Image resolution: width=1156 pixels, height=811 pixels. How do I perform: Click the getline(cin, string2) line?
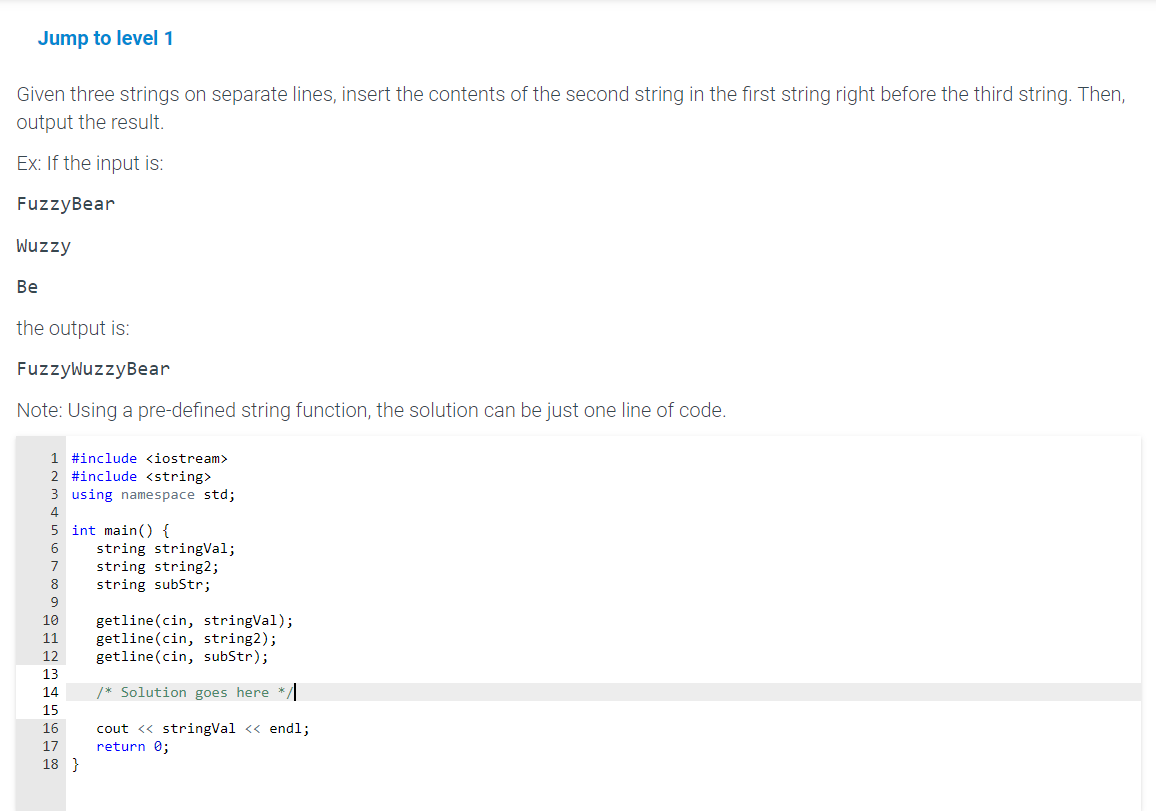point(187,638)
